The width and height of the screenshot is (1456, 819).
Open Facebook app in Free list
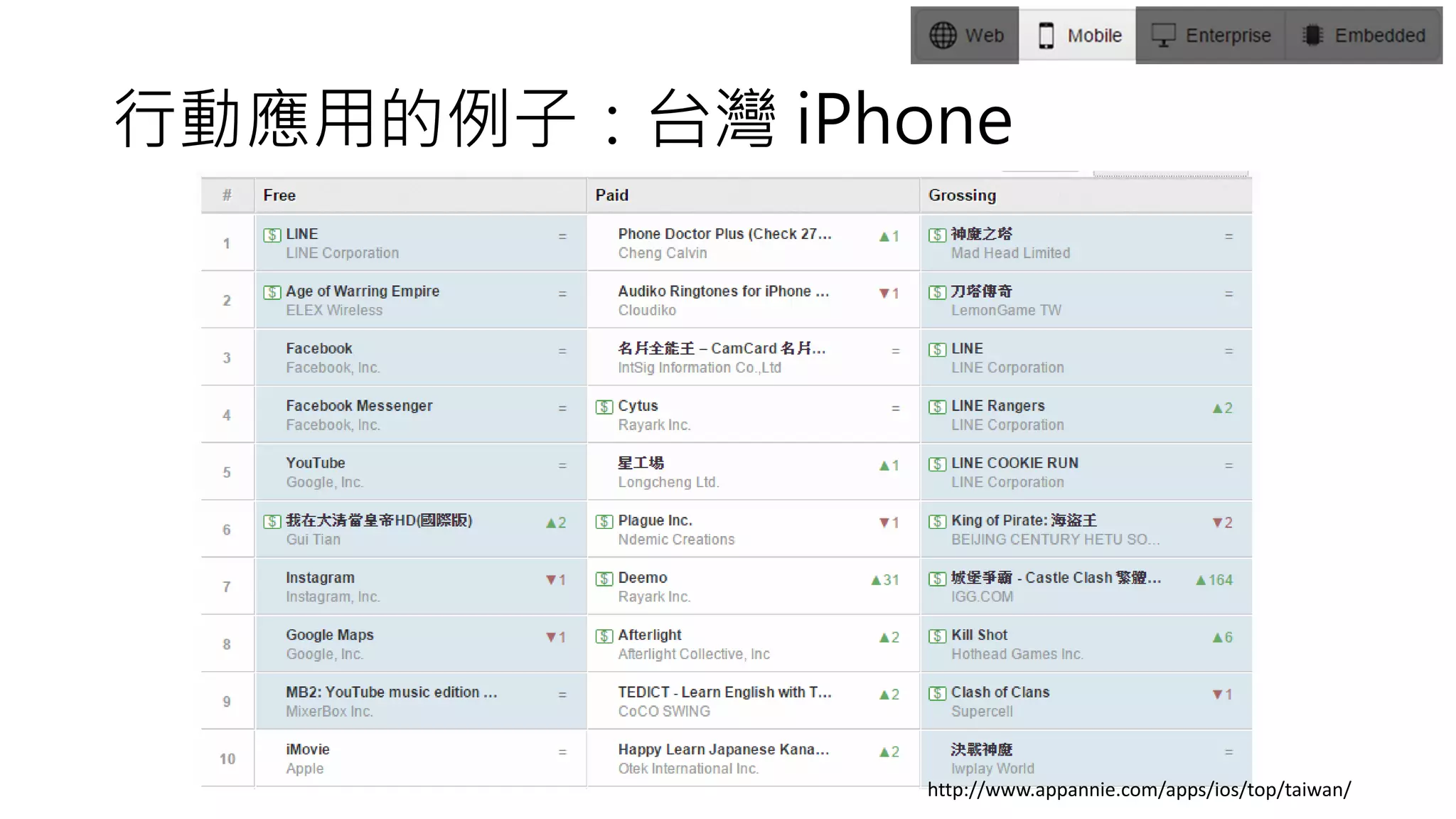pyautogui.click(x=319, y=348)
